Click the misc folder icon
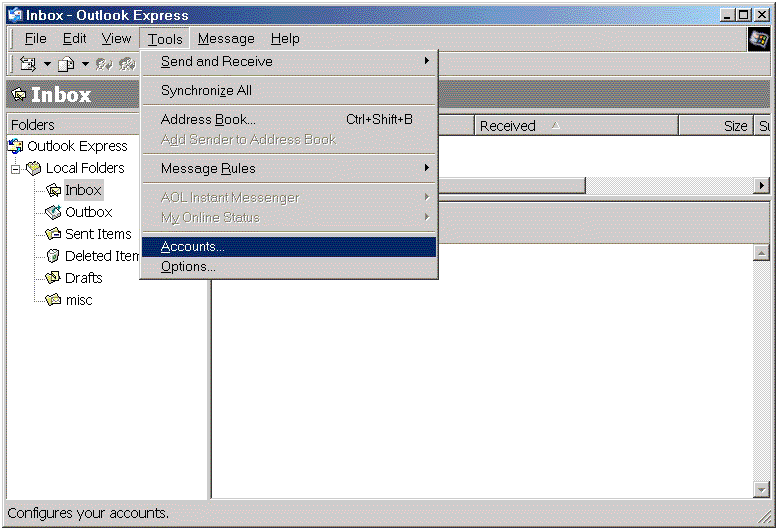 click(53, 300)
